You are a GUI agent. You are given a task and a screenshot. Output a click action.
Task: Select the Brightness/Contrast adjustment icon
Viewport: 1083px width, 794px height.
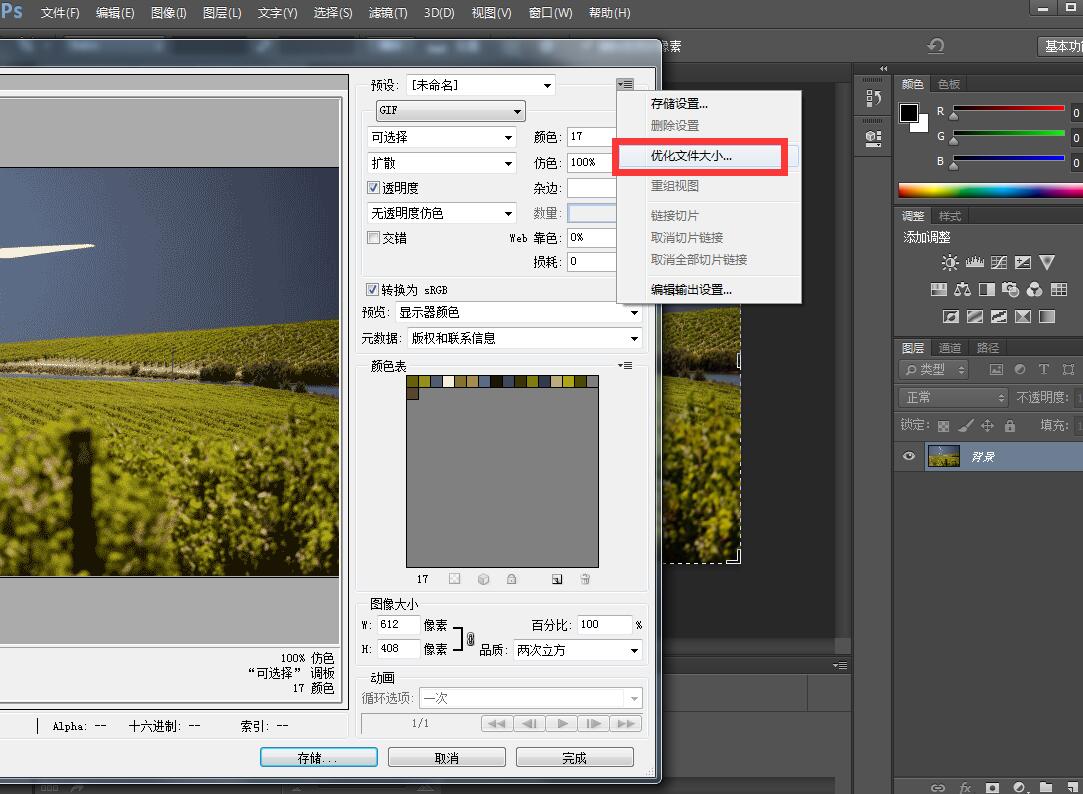pos(950,262)
